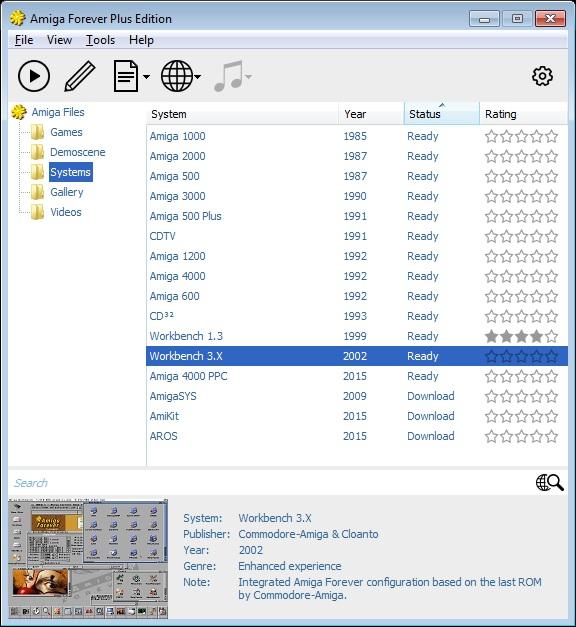
Task: Minimize the Amiga Forever window
Action: click(484, 19)
